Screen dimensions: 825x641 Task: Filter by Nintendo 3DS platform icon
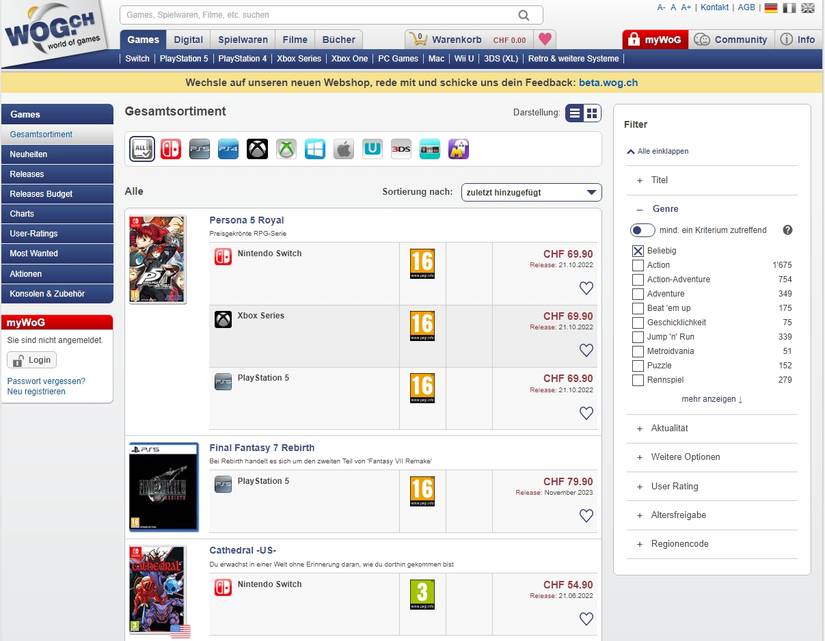tap(401, 149)
